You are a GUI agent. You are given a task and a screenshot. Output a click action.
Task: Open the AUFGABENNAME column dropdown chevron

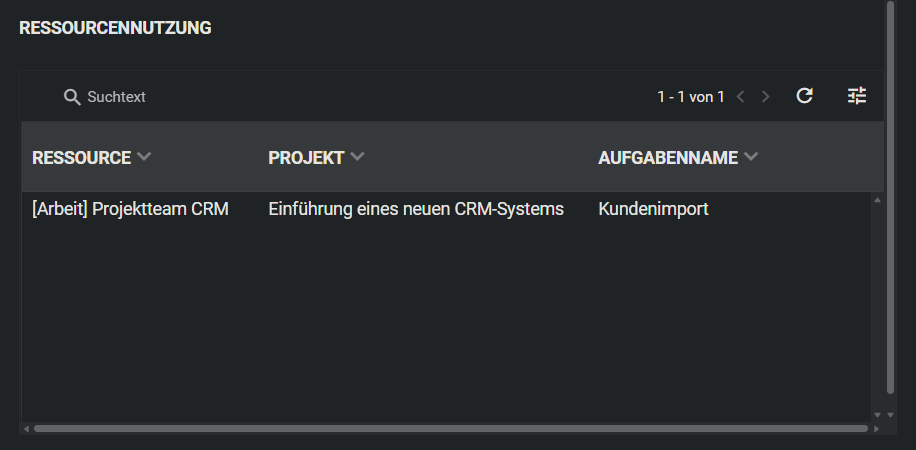(x=752, y=157)
